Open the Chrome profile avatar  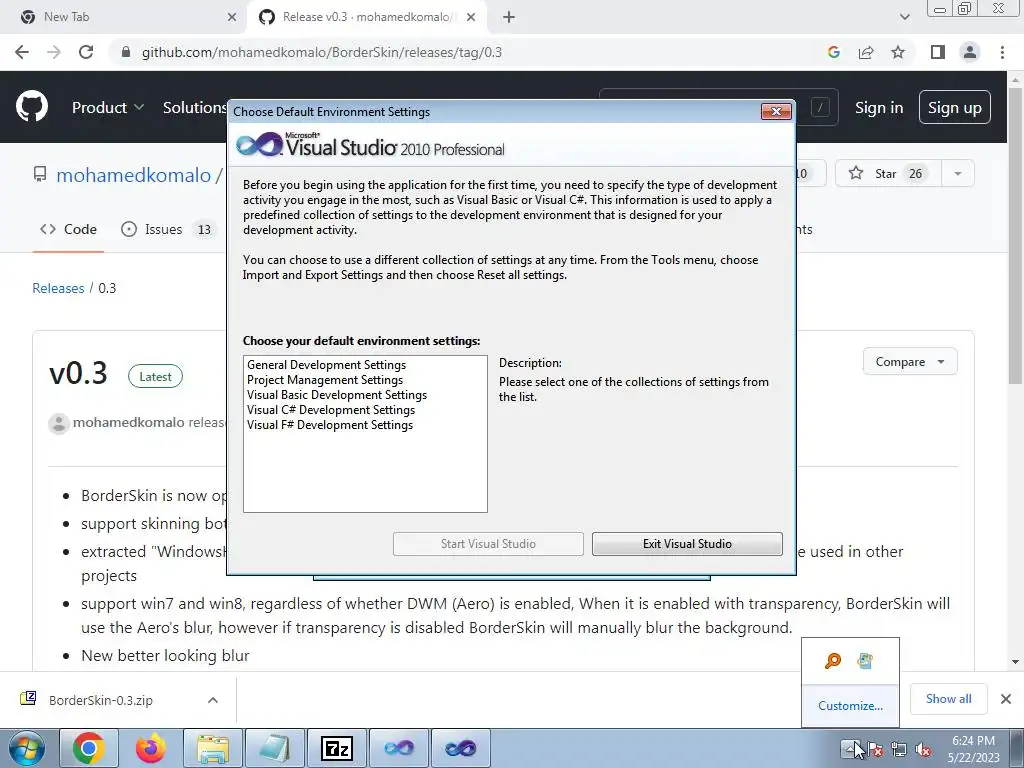[970, 52]
